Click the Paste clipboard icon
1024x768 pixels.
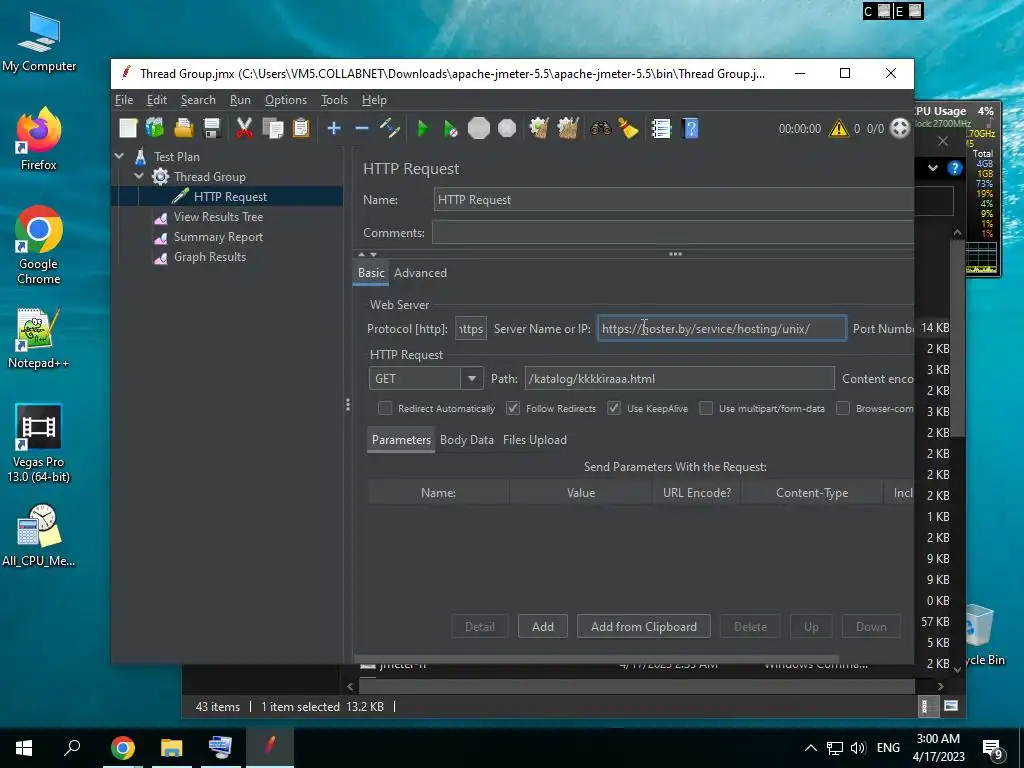(x=300, y=128)
